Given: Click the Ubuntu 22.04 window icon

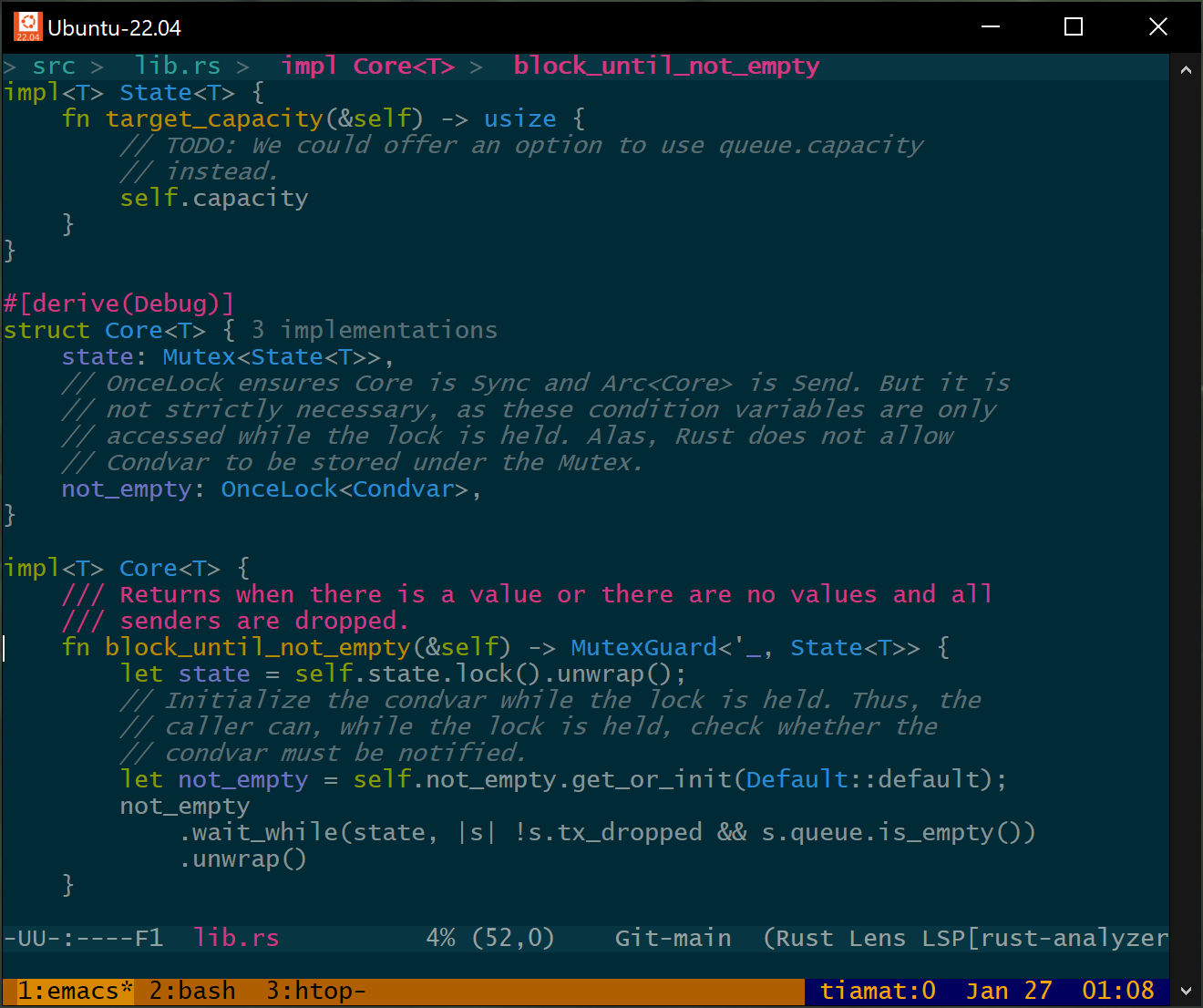Looking at the screenshot, I should (27, 27).
